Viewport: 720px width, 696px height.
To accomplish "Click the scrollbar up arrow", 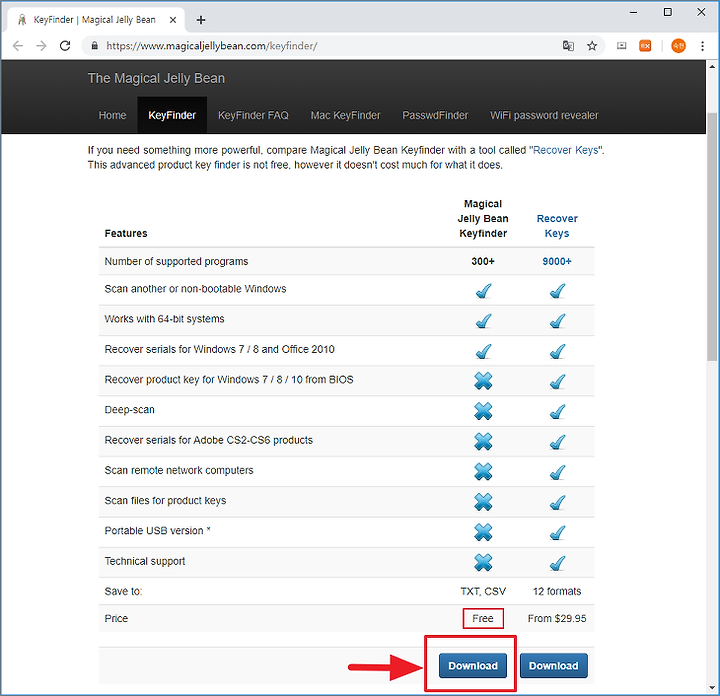I will point(712,66).
